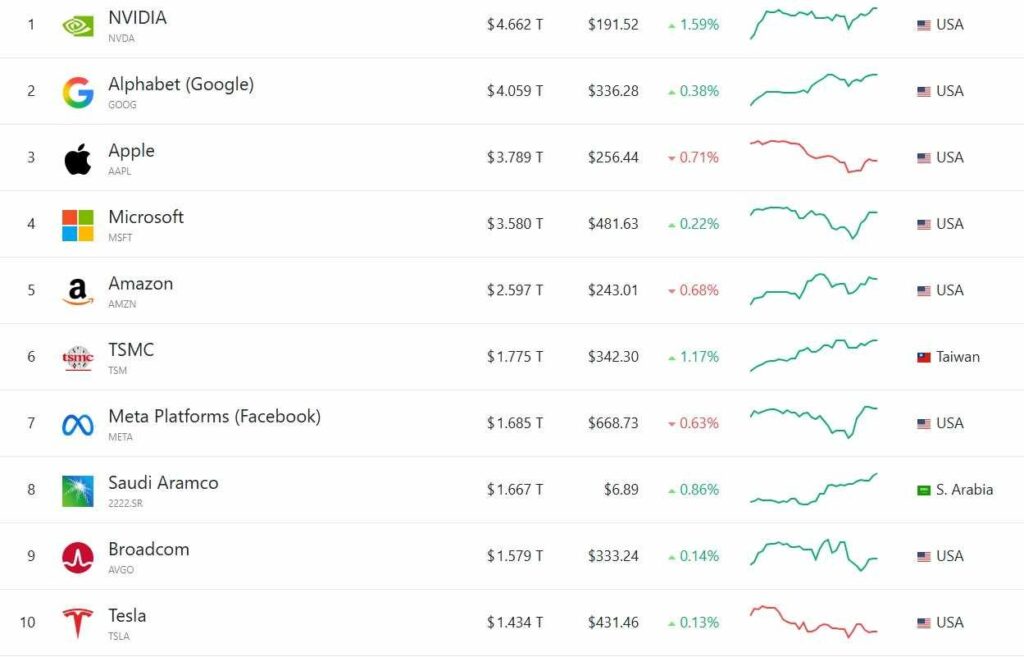Click the Tesla logo icon

(78, 623)
